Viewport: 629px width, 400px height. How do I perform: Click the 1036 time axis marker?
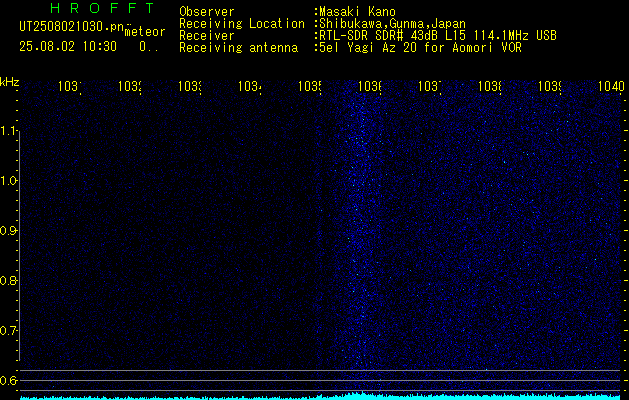click(x=369, y=86)
